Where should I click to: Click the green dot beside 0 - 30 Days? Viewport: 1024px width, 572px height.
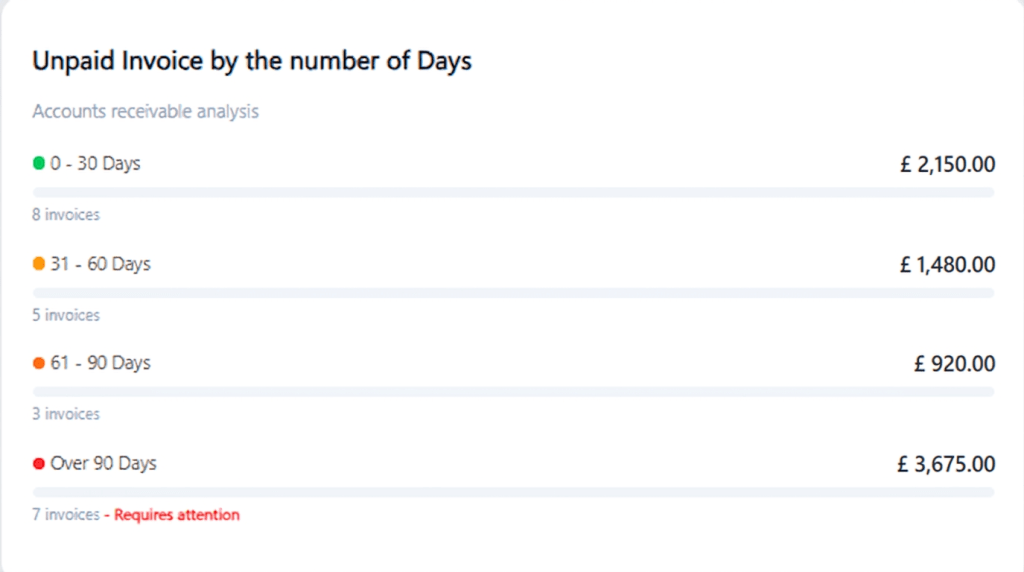click(x=39, y=163)
